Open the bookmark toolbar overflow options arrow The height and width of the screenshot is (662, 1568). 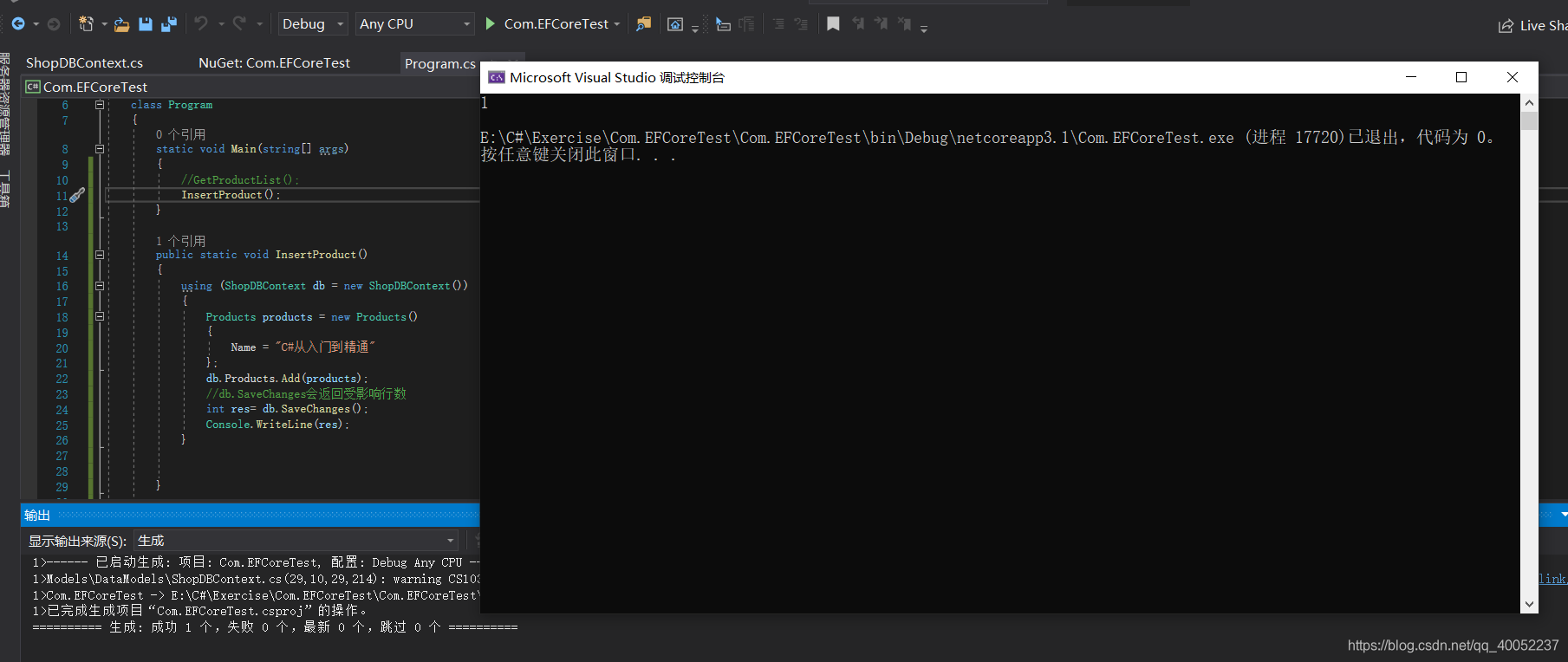pos(924,29)
